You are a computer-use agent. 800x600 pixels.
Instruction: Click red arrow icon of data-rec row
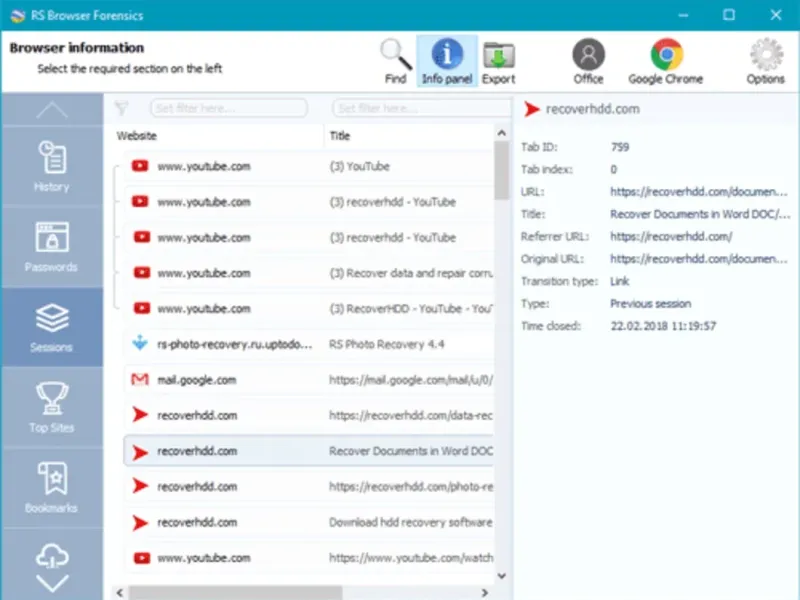click(140, 415)
